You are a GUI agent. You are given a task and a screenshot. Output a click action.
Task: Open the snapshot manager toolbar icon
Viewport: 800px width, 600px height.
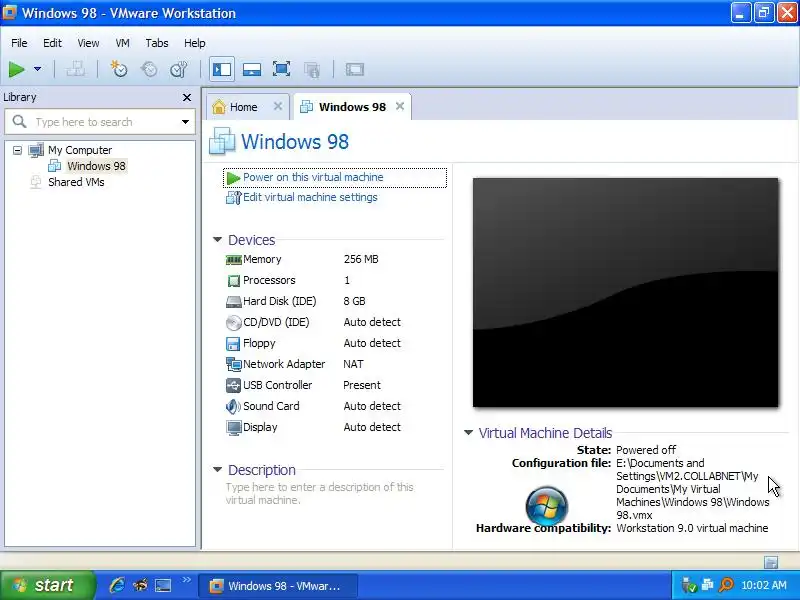point(179,69)
